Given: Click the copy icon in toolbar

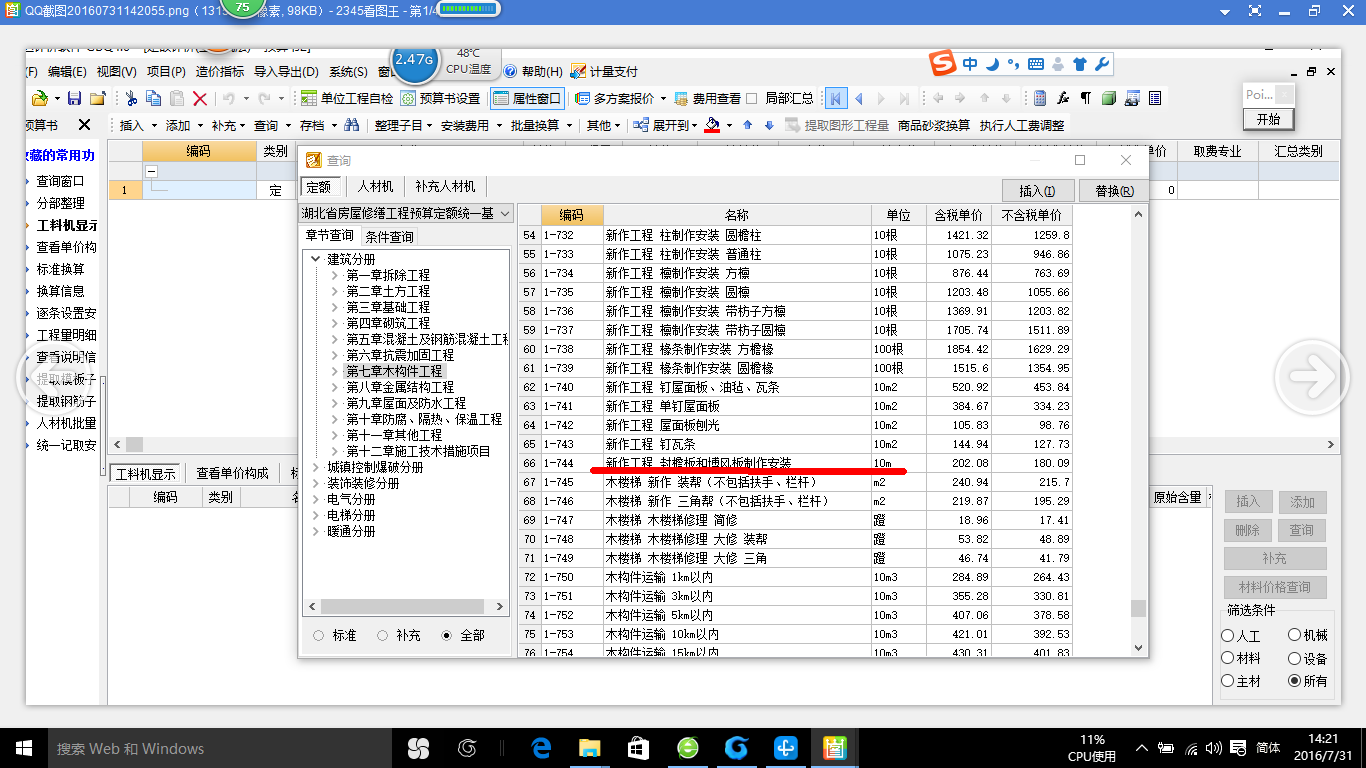Looking at the screenshot, I should click(154, 98).
